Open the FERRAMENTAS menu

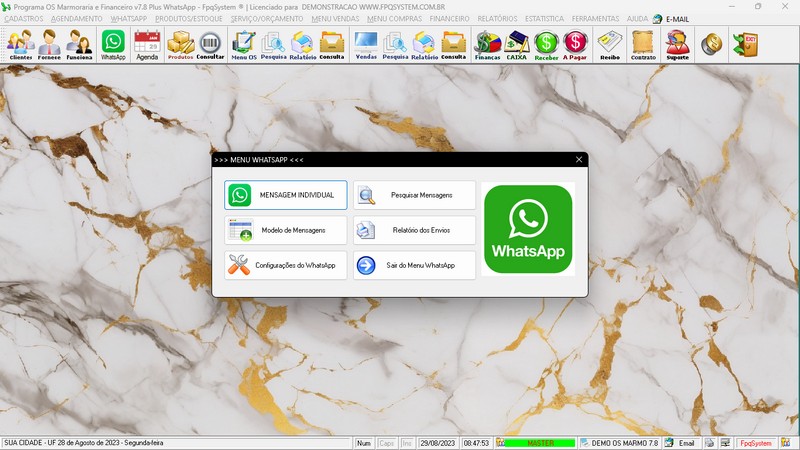click(595, 18)
